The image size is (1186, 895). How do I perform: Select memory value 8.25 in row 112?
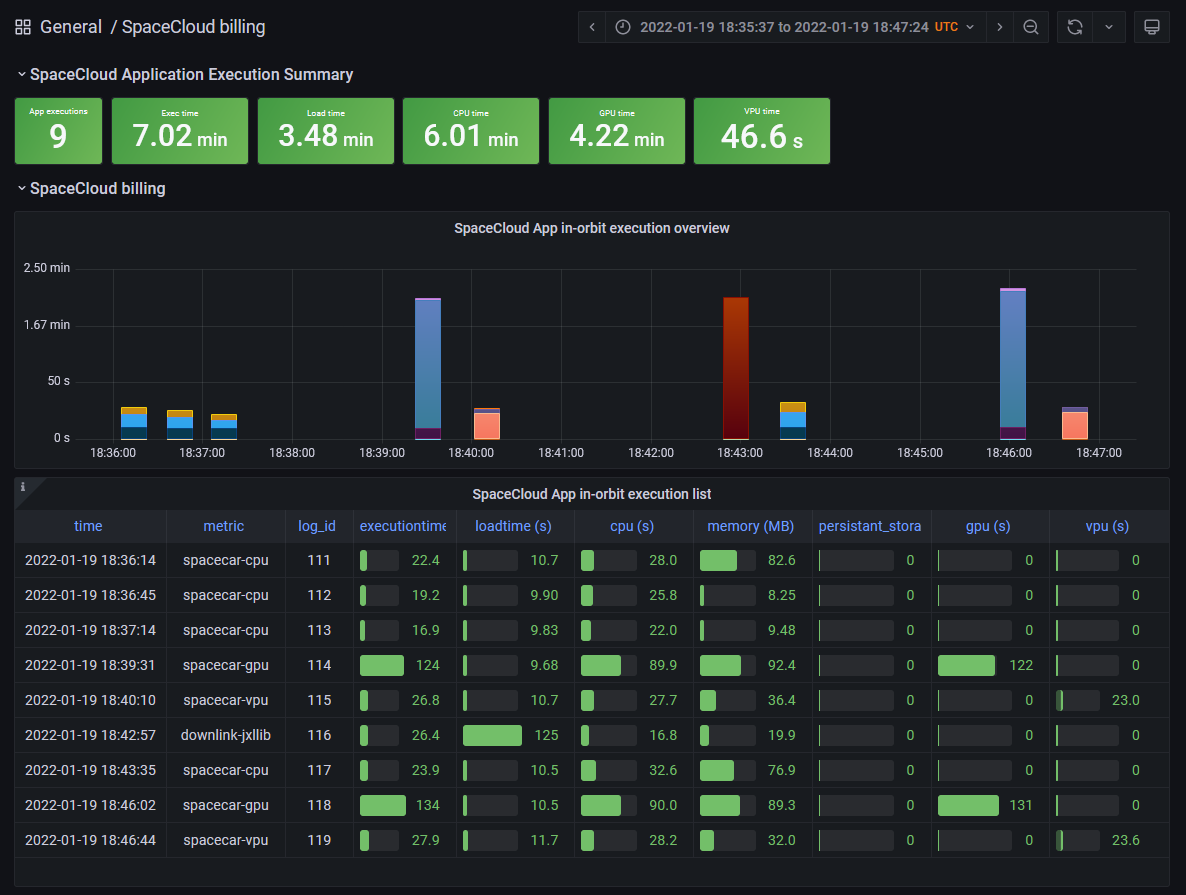point(781,595)
